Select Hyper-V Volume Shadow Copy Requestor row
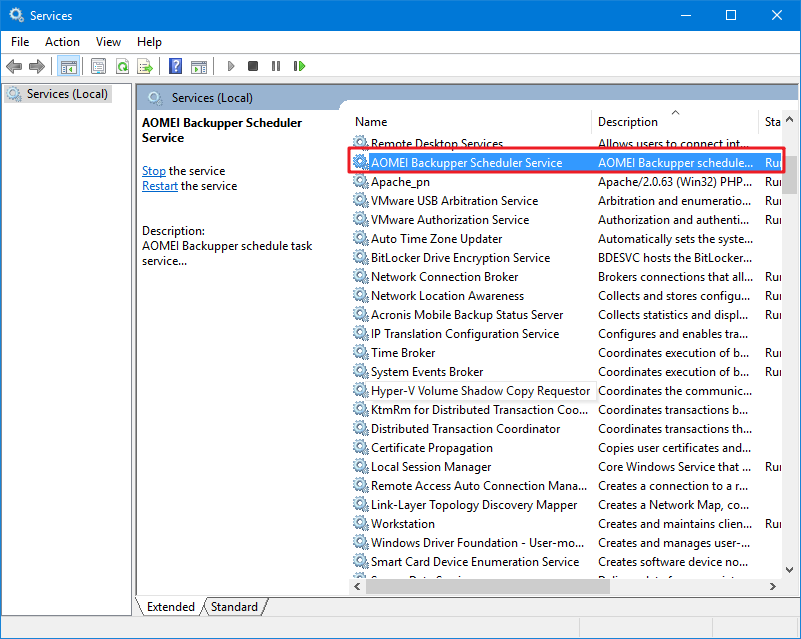Image resolution: width=801 pixels, height=639 pixels. pyautogui.click(x=566, y=391)
